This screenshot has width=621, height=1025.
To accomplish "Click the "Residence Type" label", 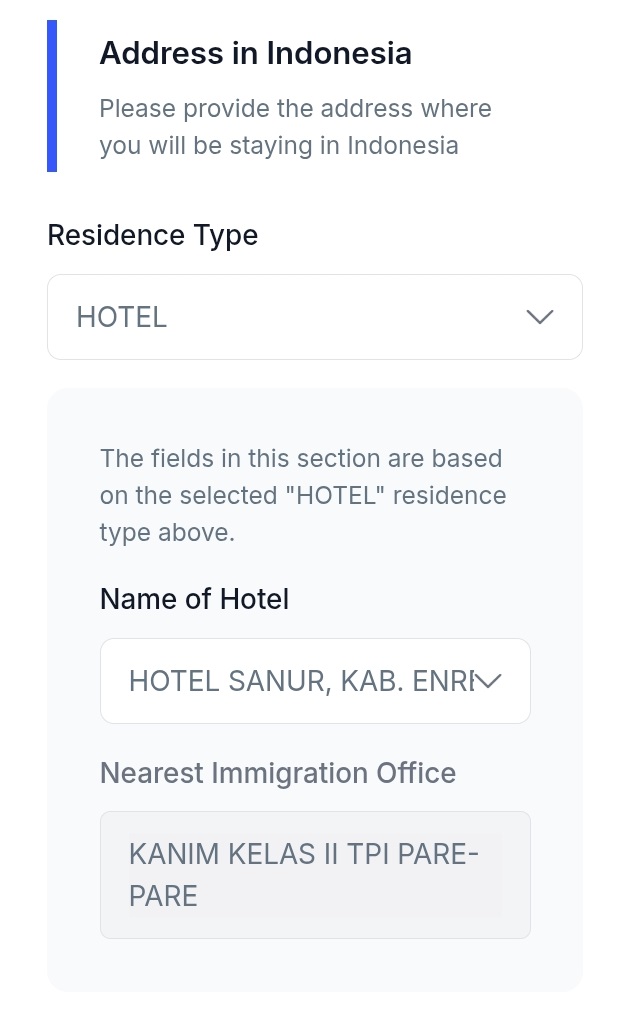I will point(152,235).
